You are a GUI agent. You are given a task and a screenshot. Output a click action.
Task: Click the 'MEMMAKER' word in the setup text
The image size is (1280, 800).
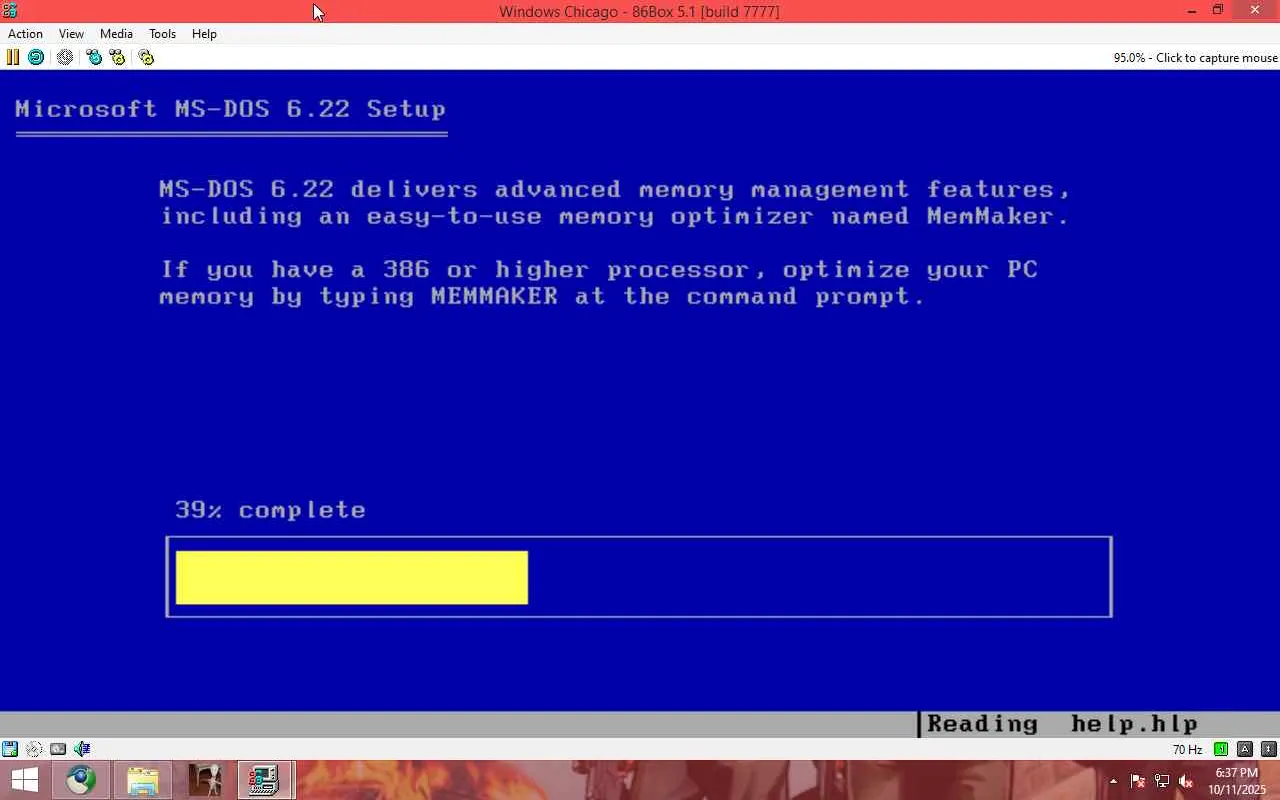click(494, 297)
